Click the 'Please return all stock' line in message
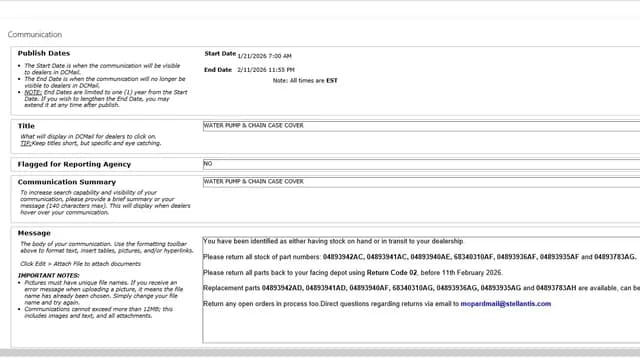640x360 pixels. pyautogui.click(x=419, y=257)
